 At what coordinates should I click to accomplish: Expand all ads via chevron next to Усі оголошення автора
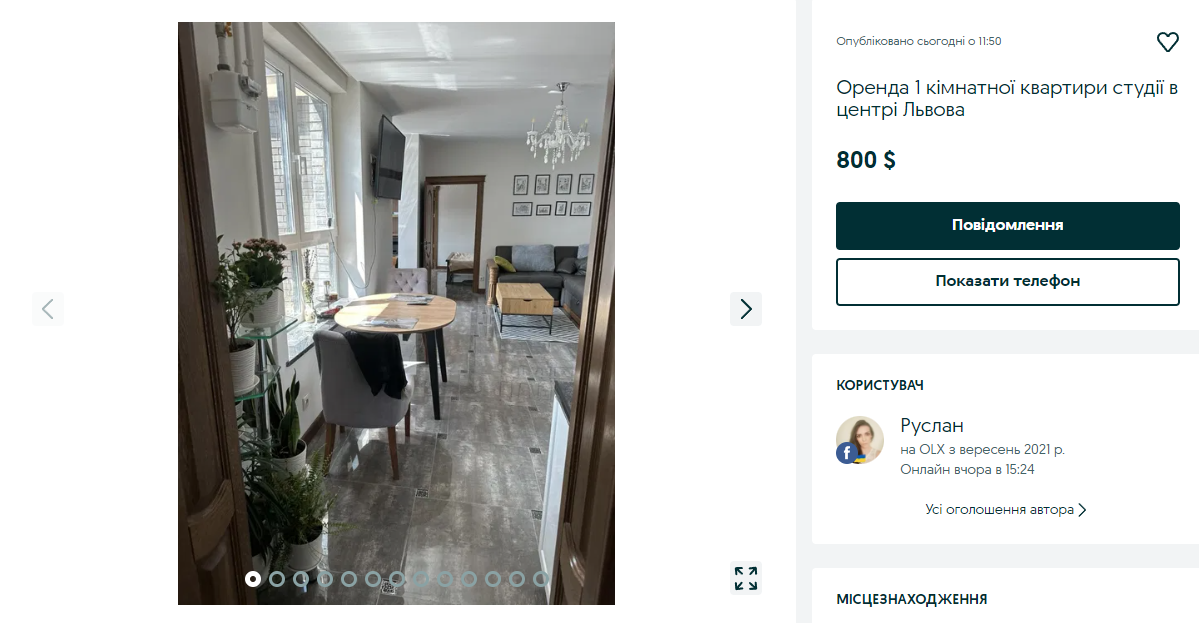point(1082,510)
